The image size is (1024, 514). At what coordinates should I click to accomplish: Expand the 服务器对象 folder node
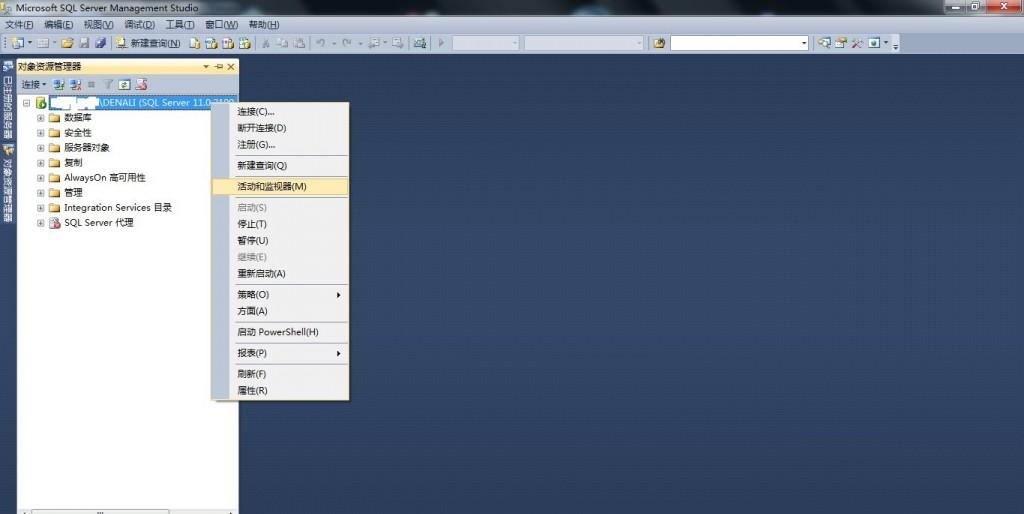point(40,148)
